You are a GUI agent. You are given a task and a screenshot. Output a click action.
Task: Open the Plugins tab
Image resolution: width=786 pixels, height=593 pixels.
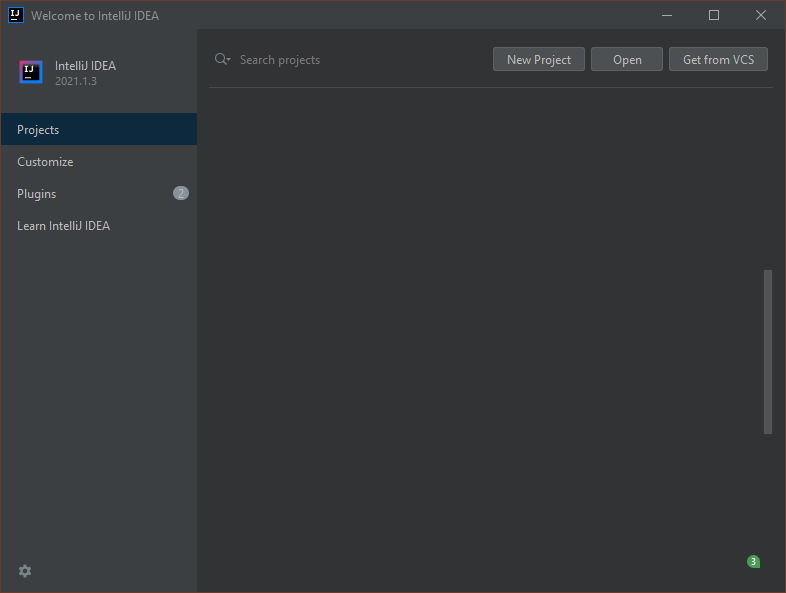point(99,193)
